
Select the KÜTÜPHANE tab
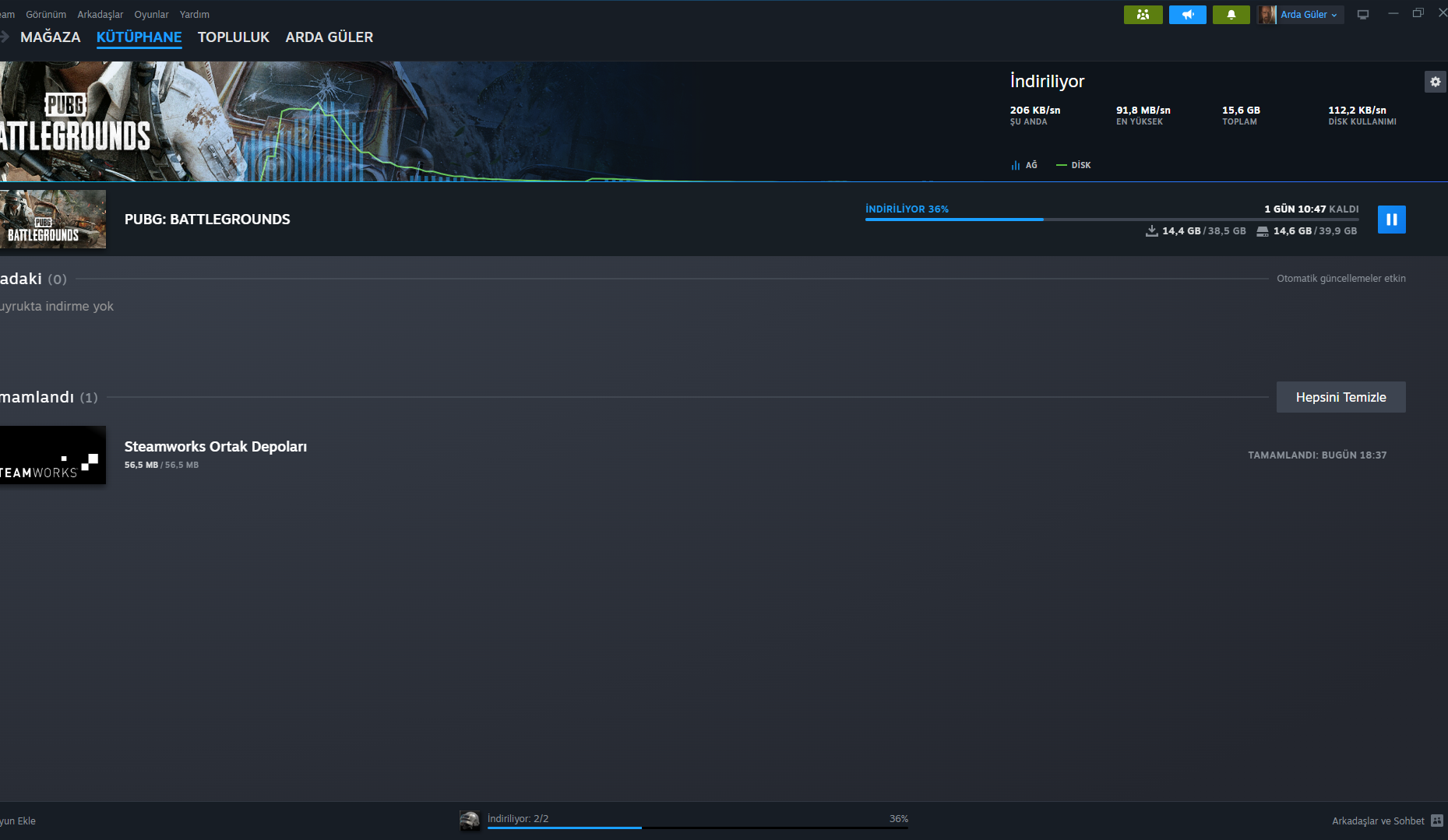pos(139,37)
